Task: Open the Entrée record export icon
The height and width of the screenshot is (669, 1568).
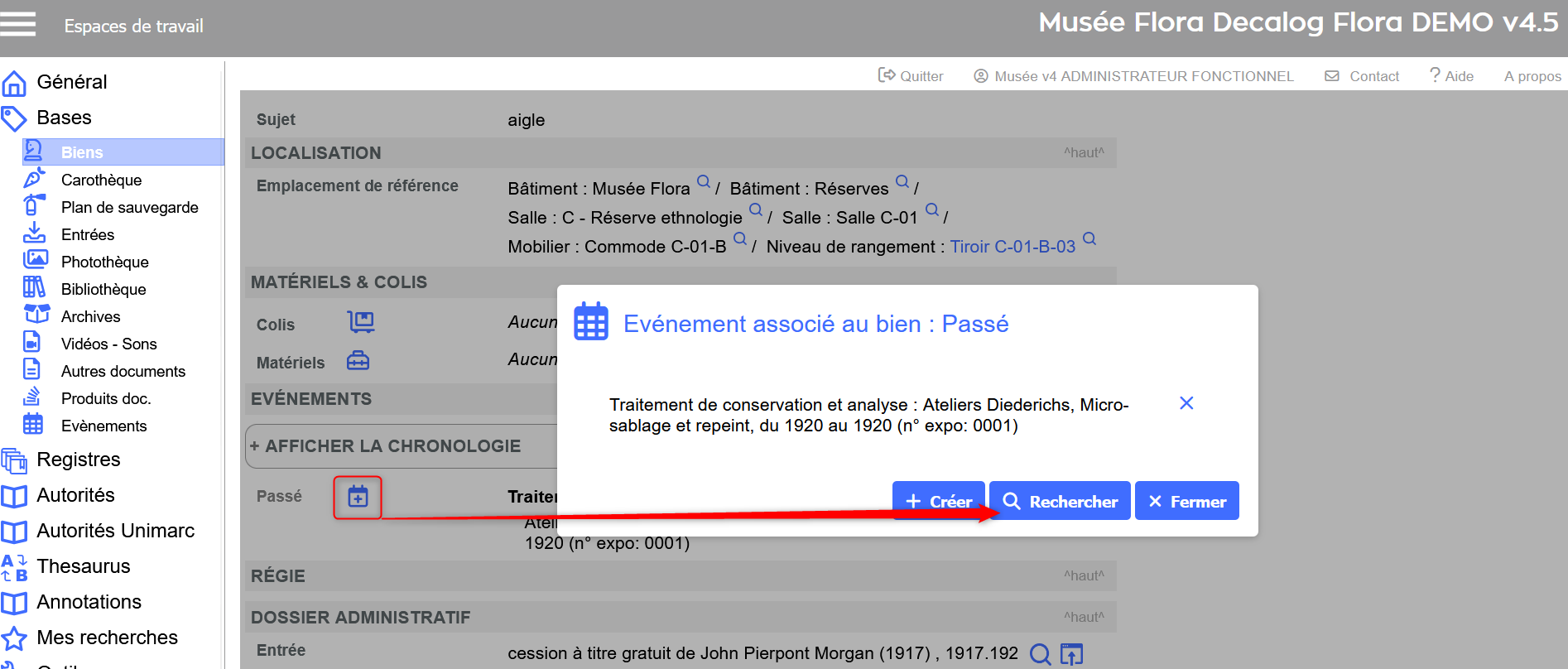Action: [1071, 654]
